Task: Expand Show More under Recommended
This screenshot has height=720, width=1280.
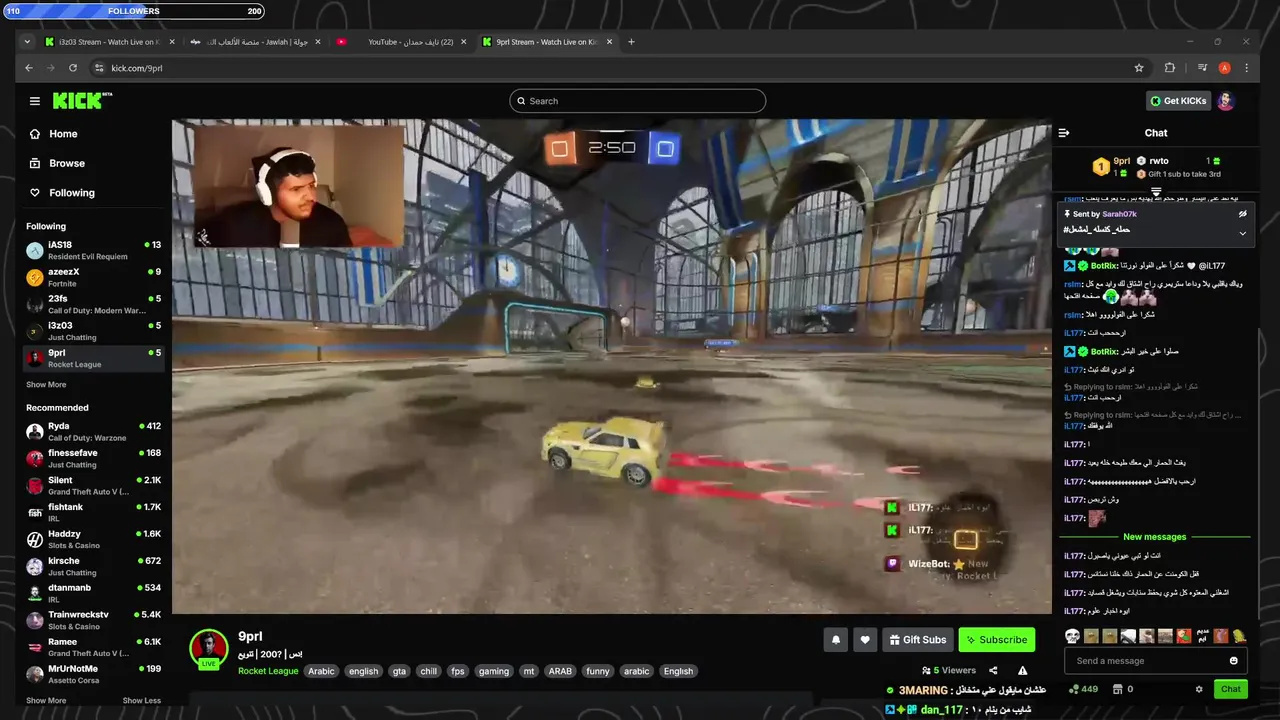Action: 46,701
